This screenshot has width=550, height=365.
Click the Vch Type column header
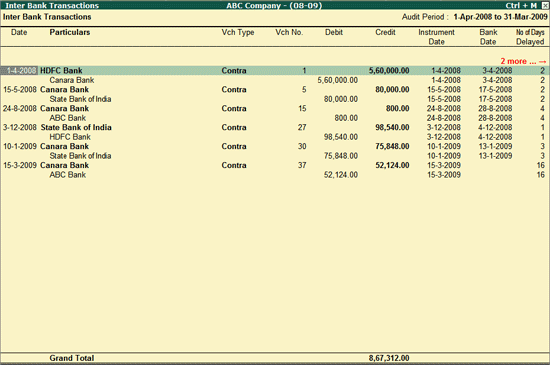click(x=238, y=32)
